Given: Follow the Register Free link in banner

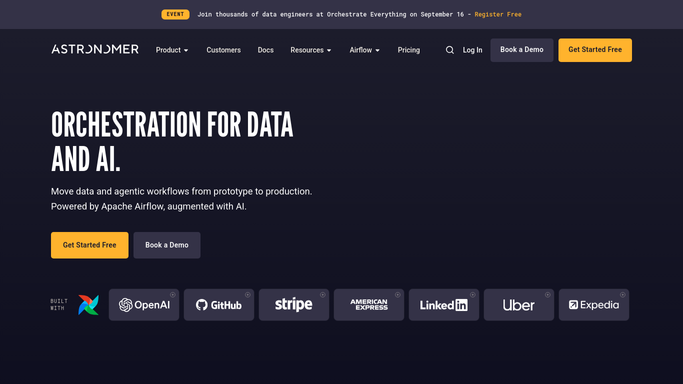Looking at the screenshot, I should point(498,14).
